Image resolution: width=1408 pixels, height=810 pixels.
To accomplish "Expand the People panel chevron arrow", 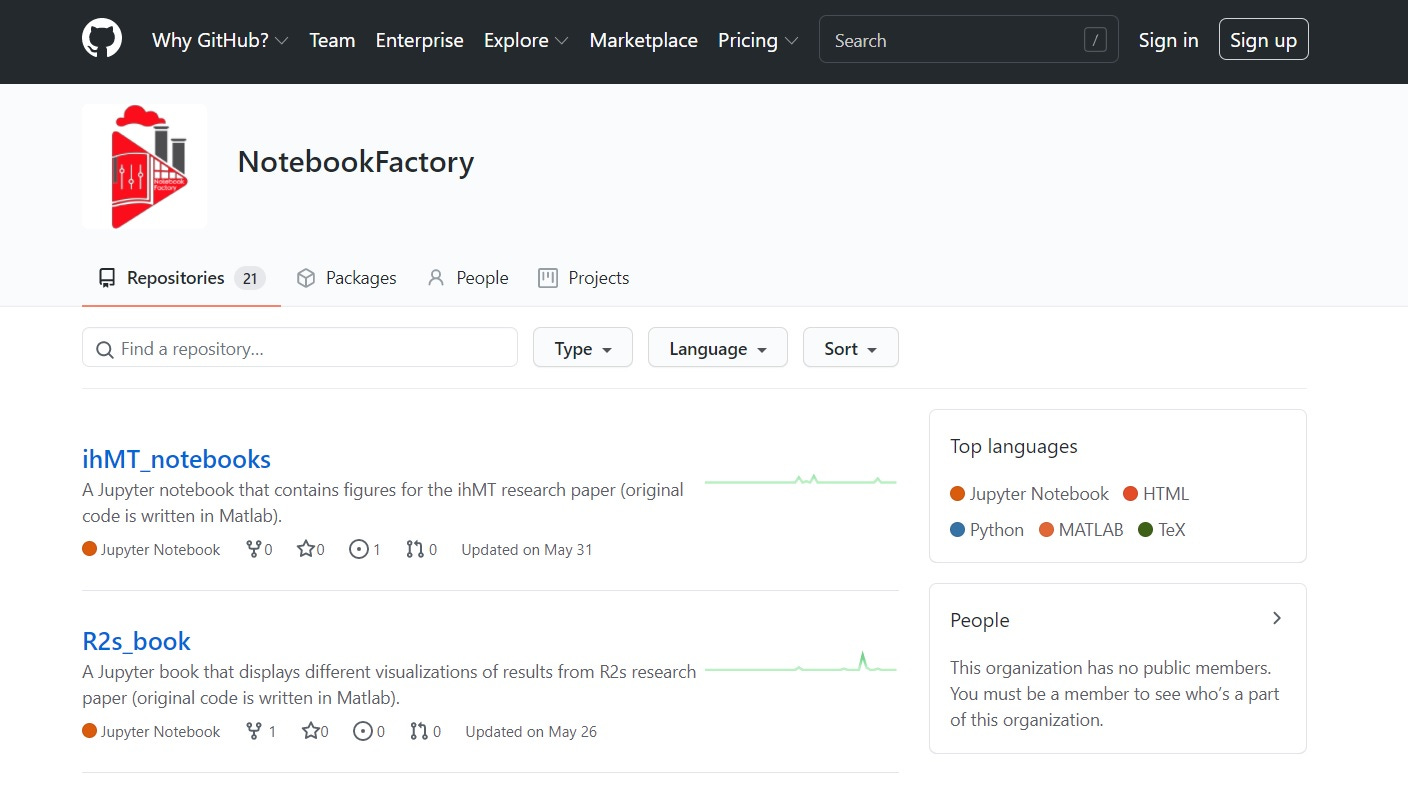I will click(x=1277, y=618).
